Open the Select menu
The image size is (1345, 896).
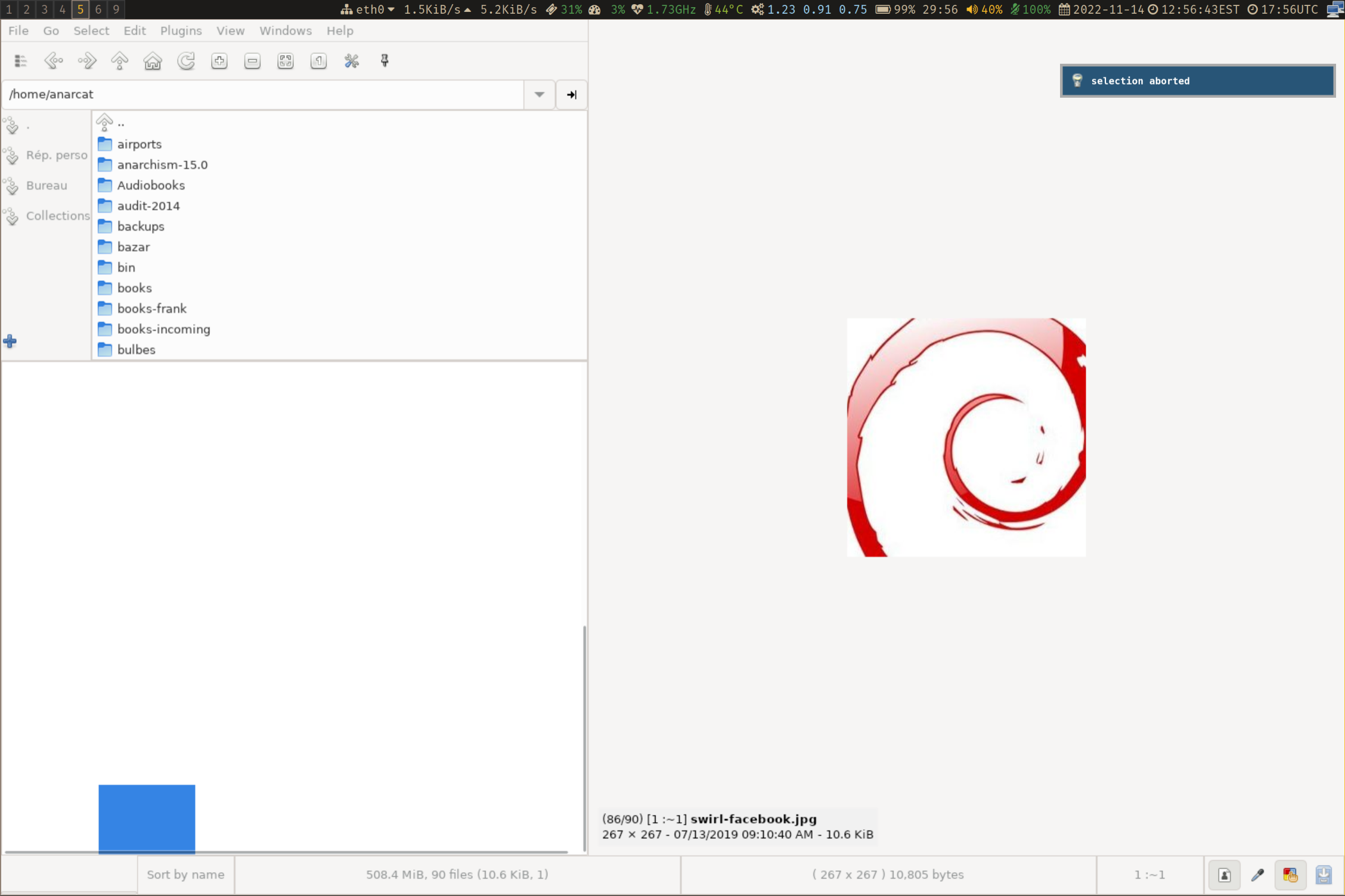[91, 31]
